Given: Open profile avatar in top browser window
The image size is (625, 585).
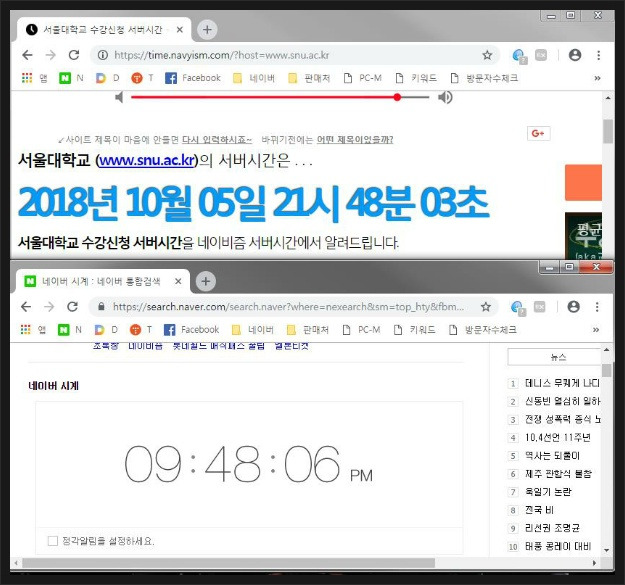Looking at the screenshot, I should tap(575, 55).
